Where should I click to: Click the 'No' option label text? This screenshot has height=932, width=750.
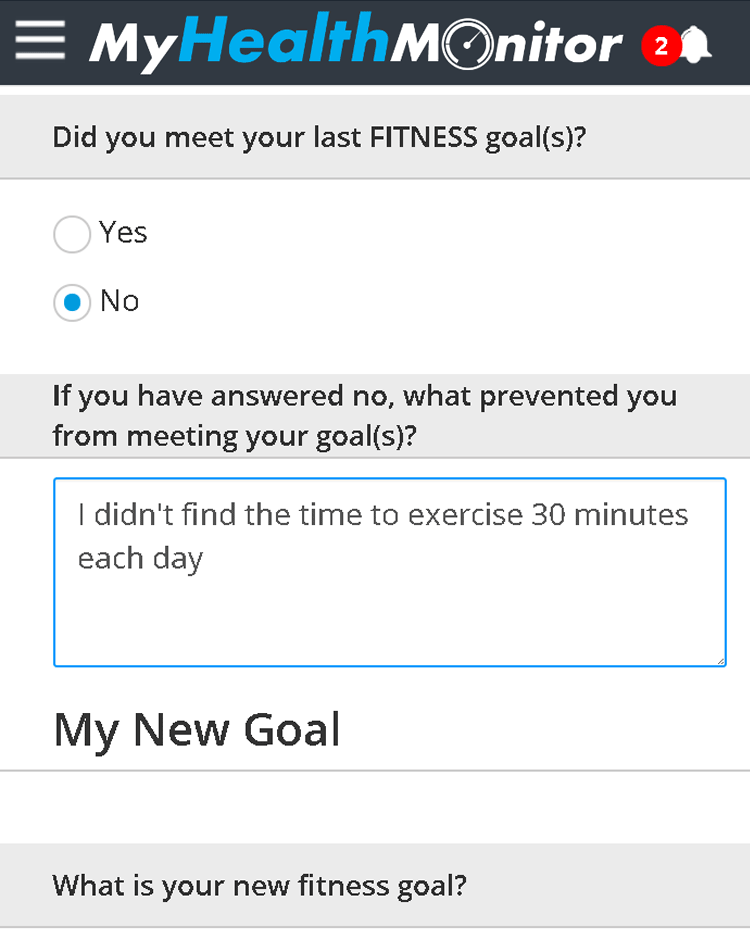click(x=119, y=301)
